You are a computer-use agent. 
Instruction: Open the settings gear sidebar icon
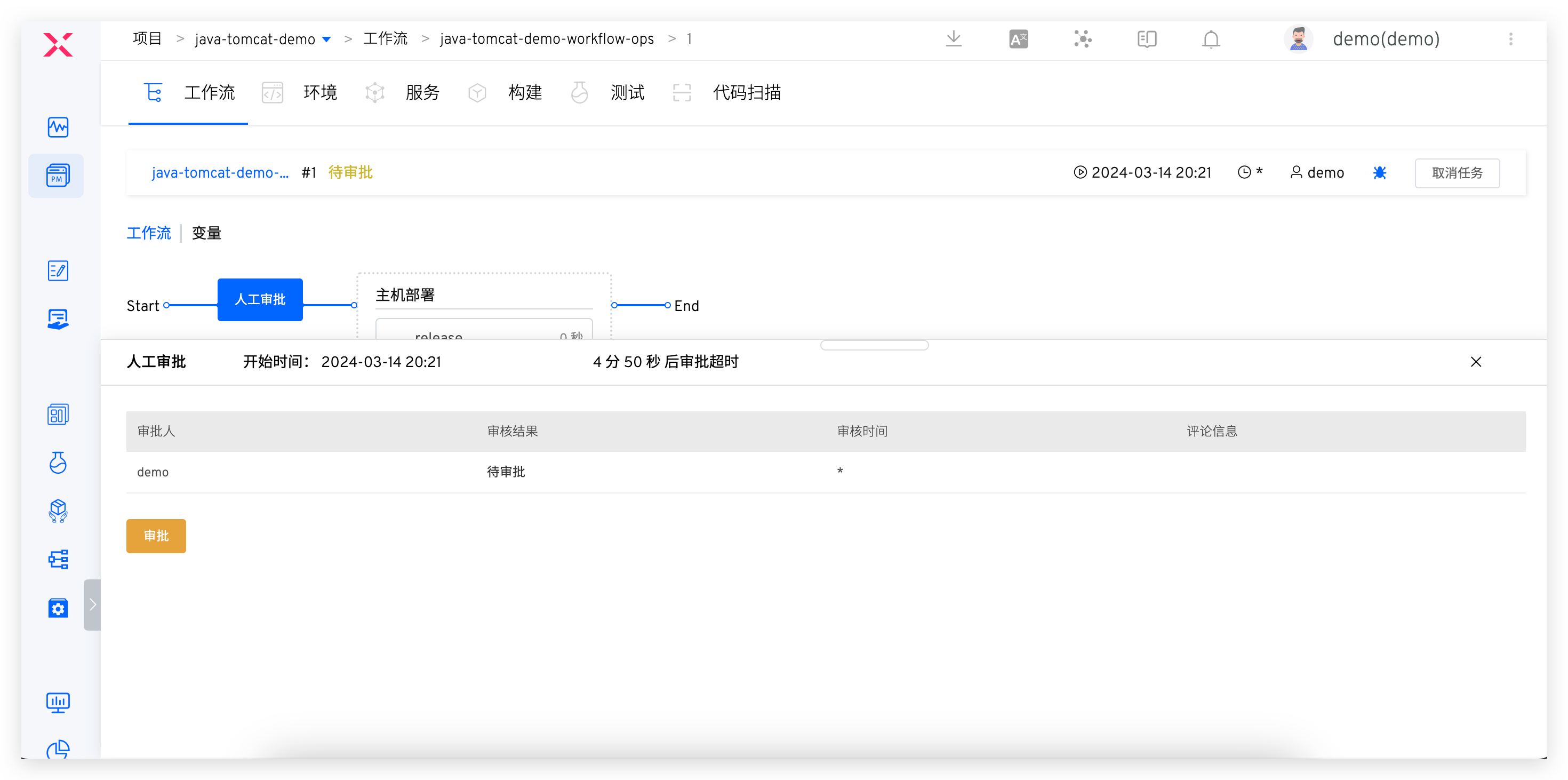click(58, 608)
